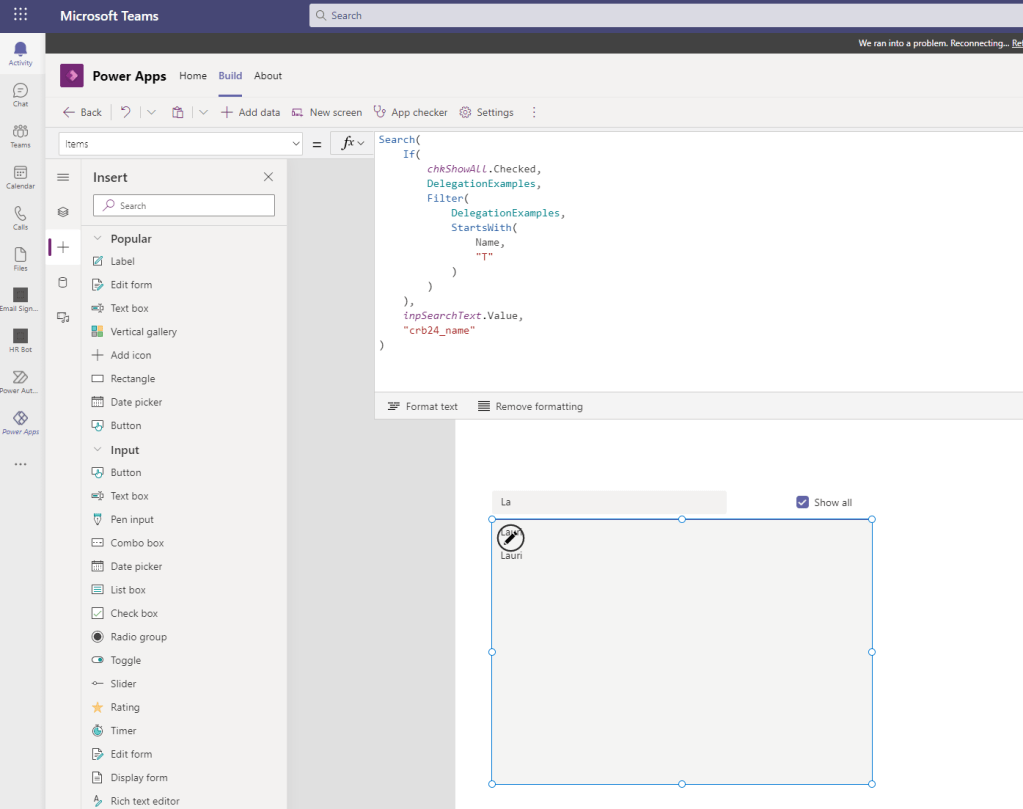1023x809 pixels.
Task: Click the Data cylinder icon in the side rail
Action: click(63, 282)
